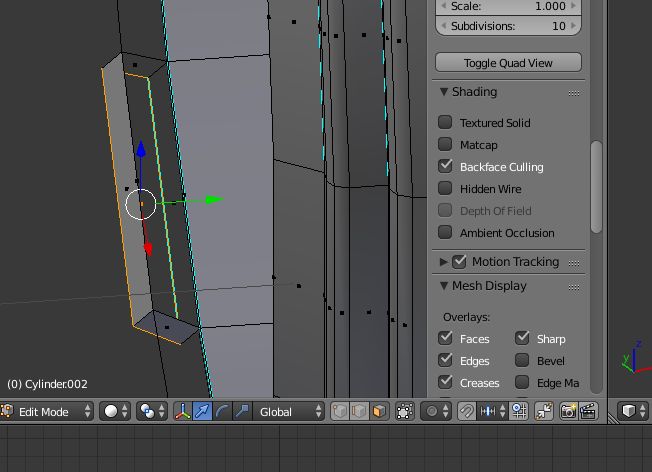Image resolution: width=652 pixels, height=472 pixels.
Task: Click the Overlays: label text
Action: (466, 317)
